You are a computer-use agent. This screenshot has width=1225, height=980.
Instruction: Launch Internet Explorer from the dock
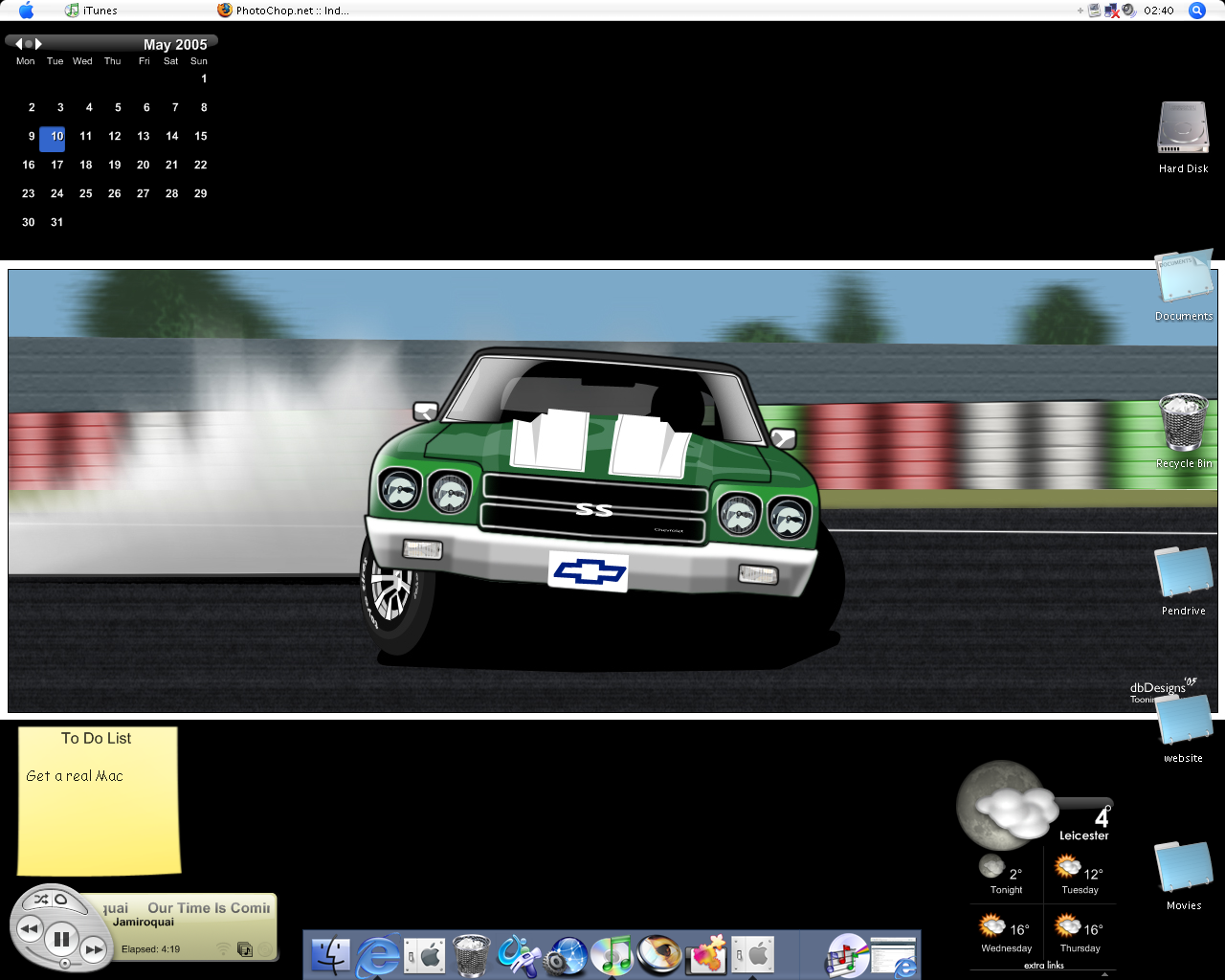379,955
